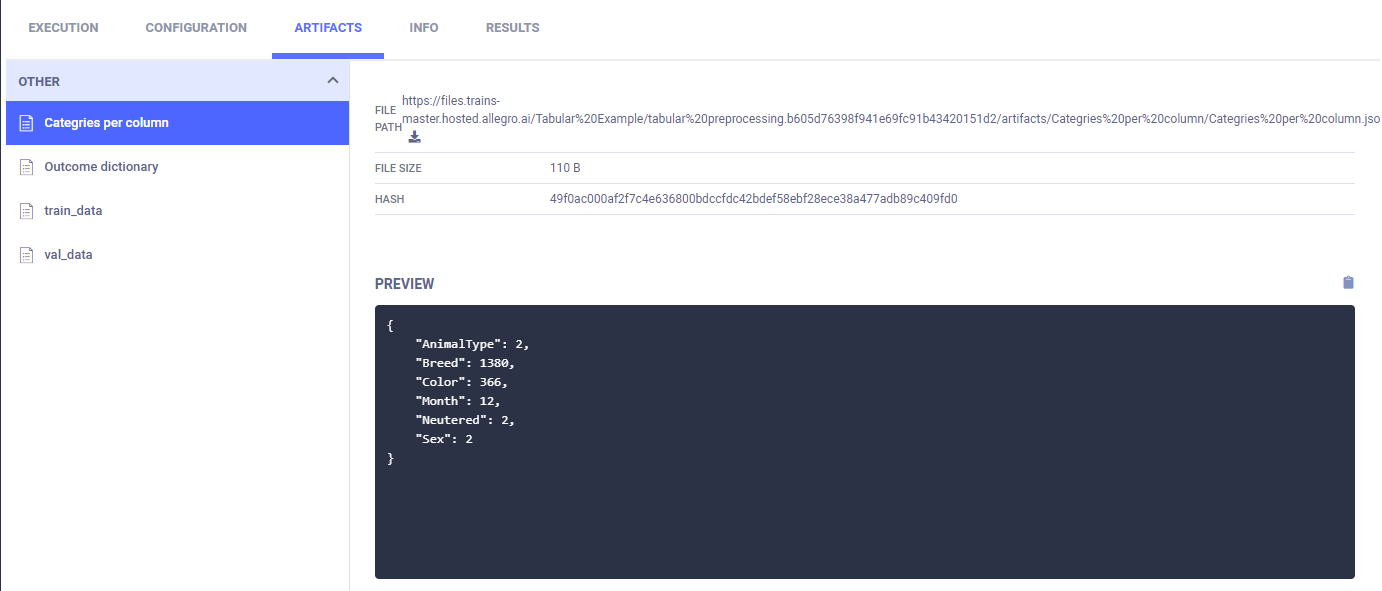Open the train_data artifact

click(73, 211)
